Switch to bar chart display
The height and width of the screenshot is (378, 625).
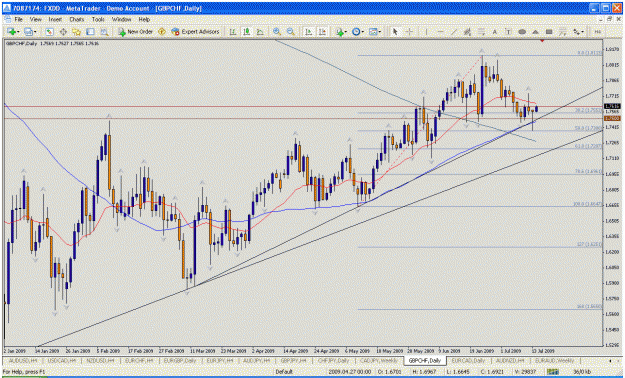(x=232, y=32)
